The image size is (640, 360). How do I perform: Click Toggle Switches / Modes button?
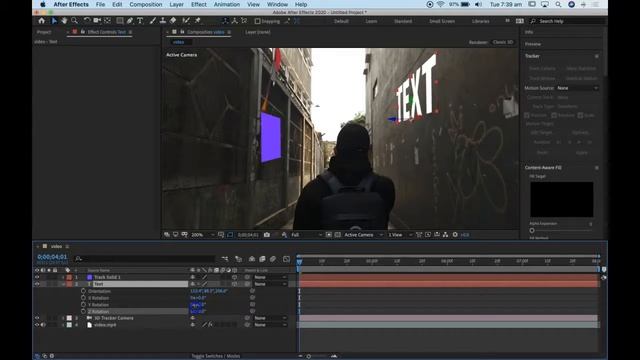click(216, 356)
